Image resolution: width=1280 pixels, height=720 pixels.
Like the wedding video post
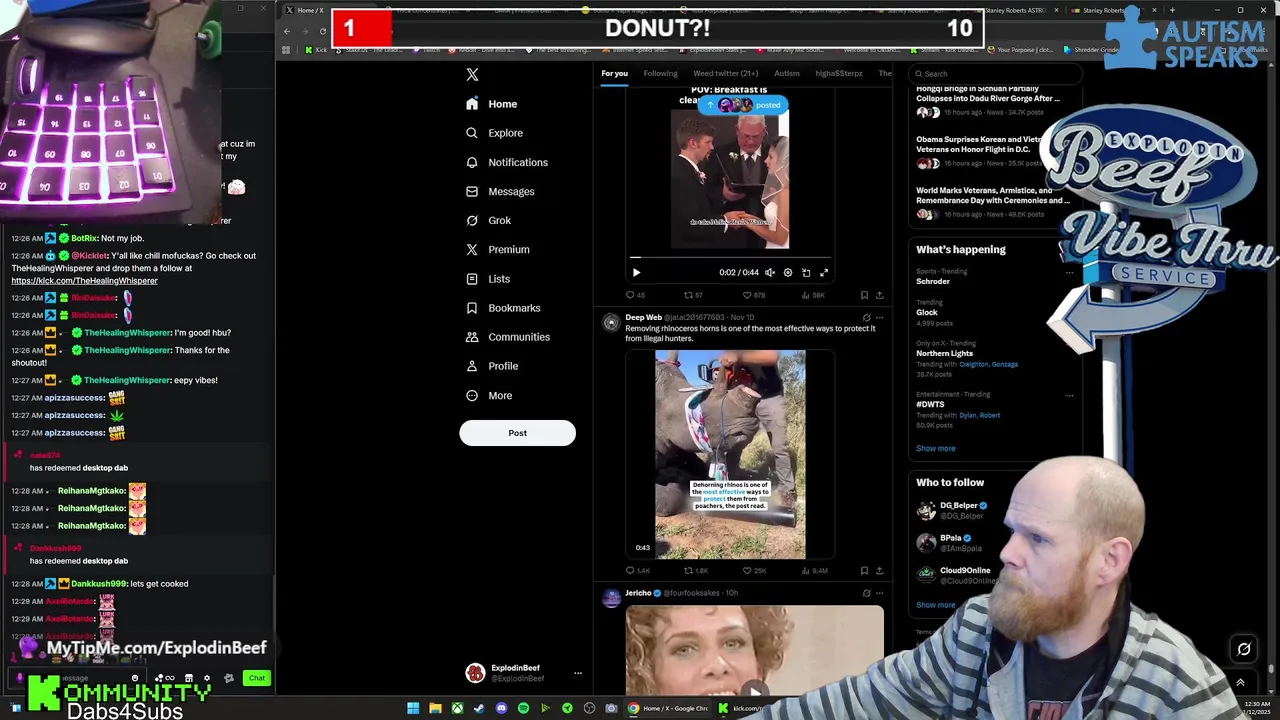tap(753, 295)
